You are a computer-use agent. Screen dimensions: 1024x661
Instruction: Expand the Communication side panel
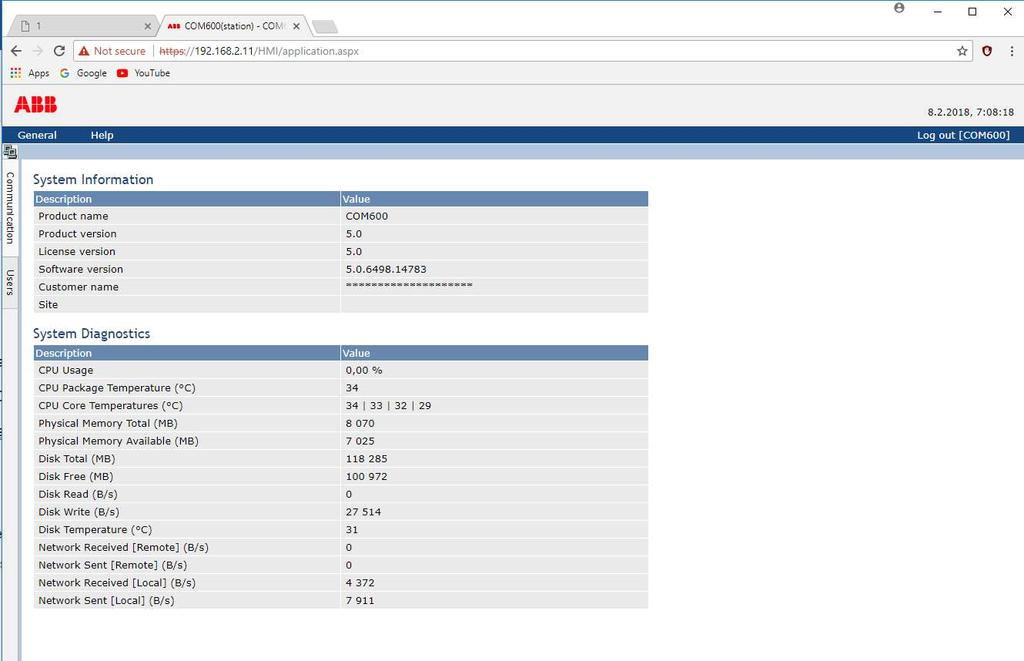point(10,208)
